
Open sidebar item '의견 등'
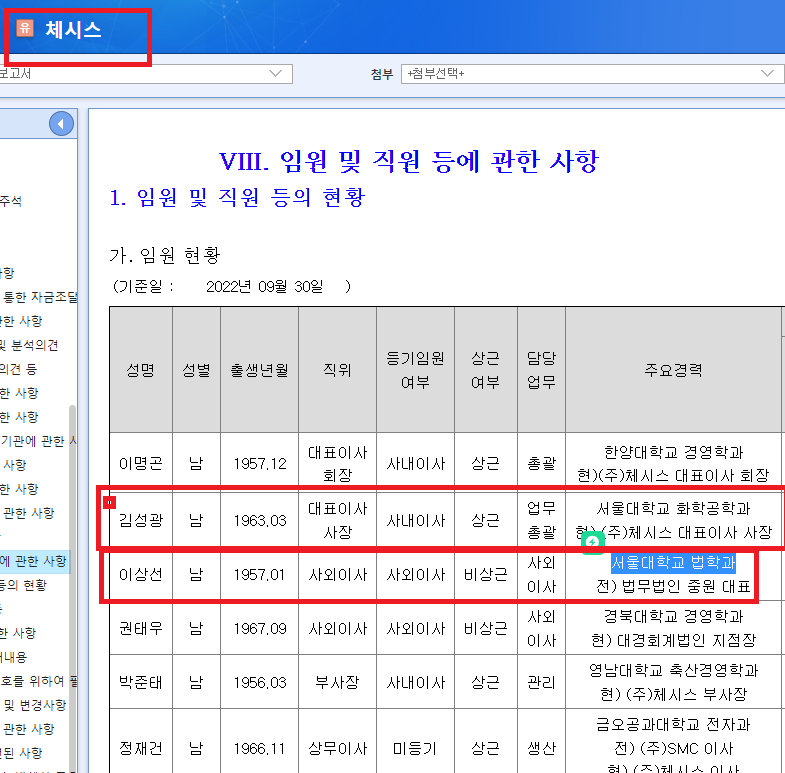(x=19, y=369)
